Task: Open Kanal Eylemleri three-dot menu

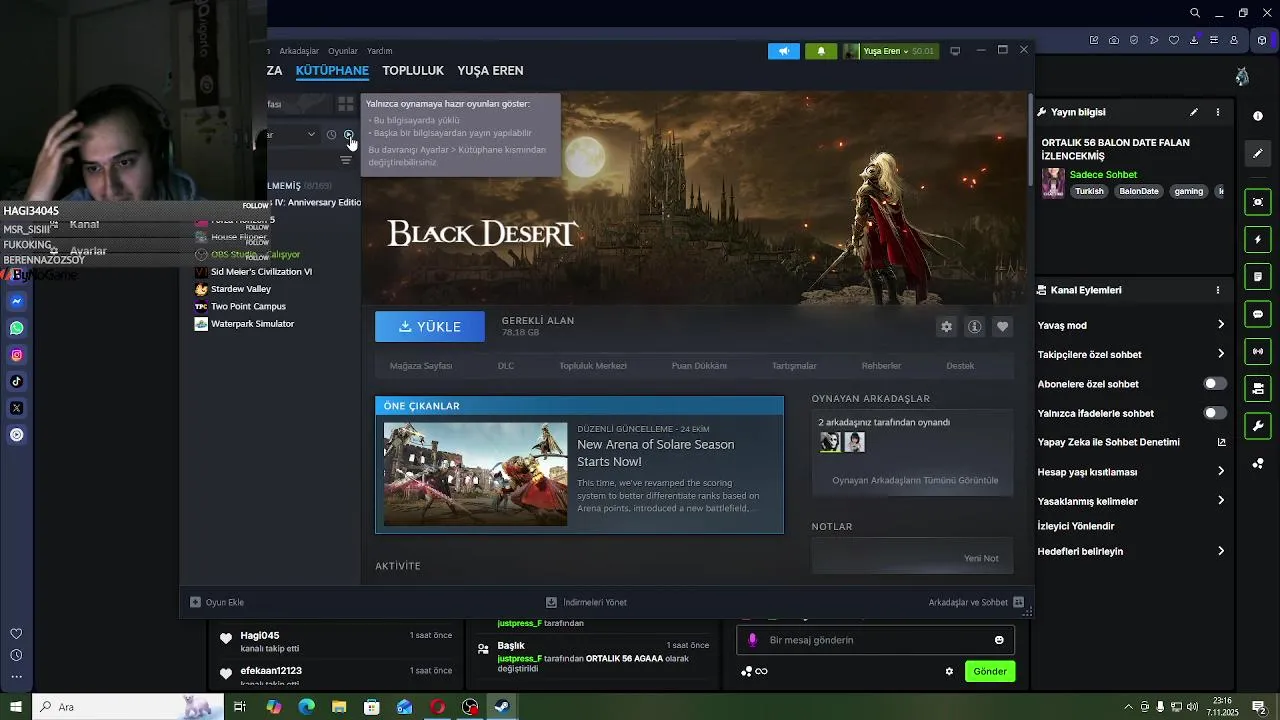Action: click(x=1218, y=290)
